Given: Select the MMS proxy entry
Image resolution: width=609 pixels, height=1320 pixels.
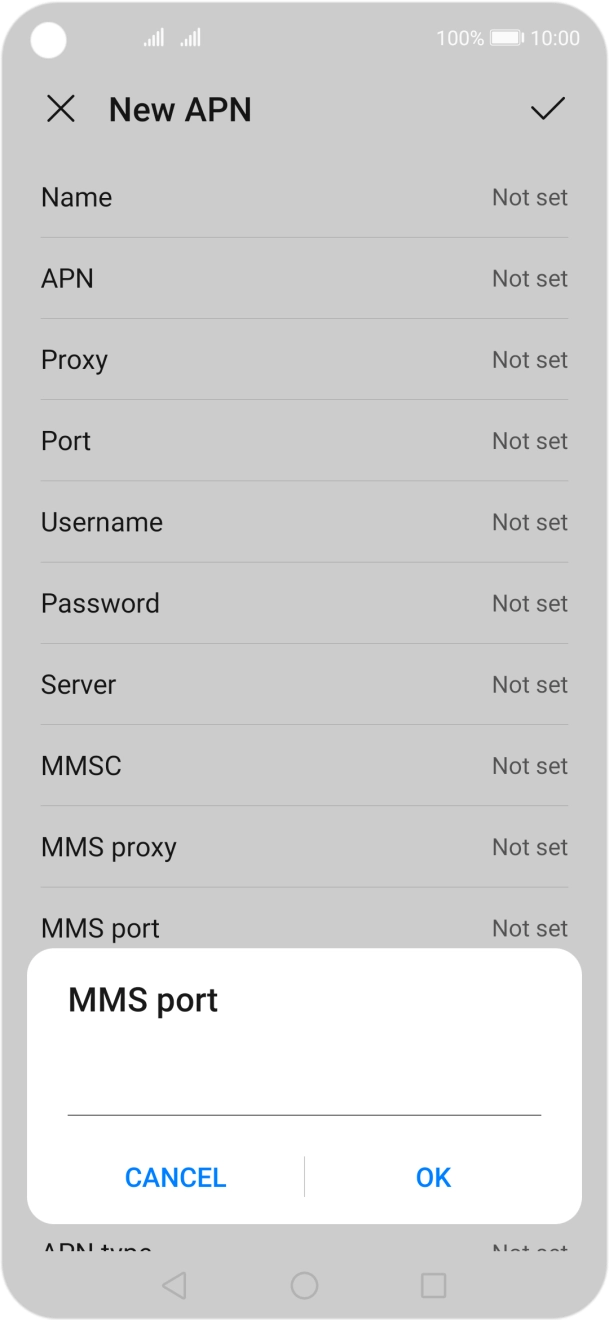Looking at the screenshot, I should point(304,846).
